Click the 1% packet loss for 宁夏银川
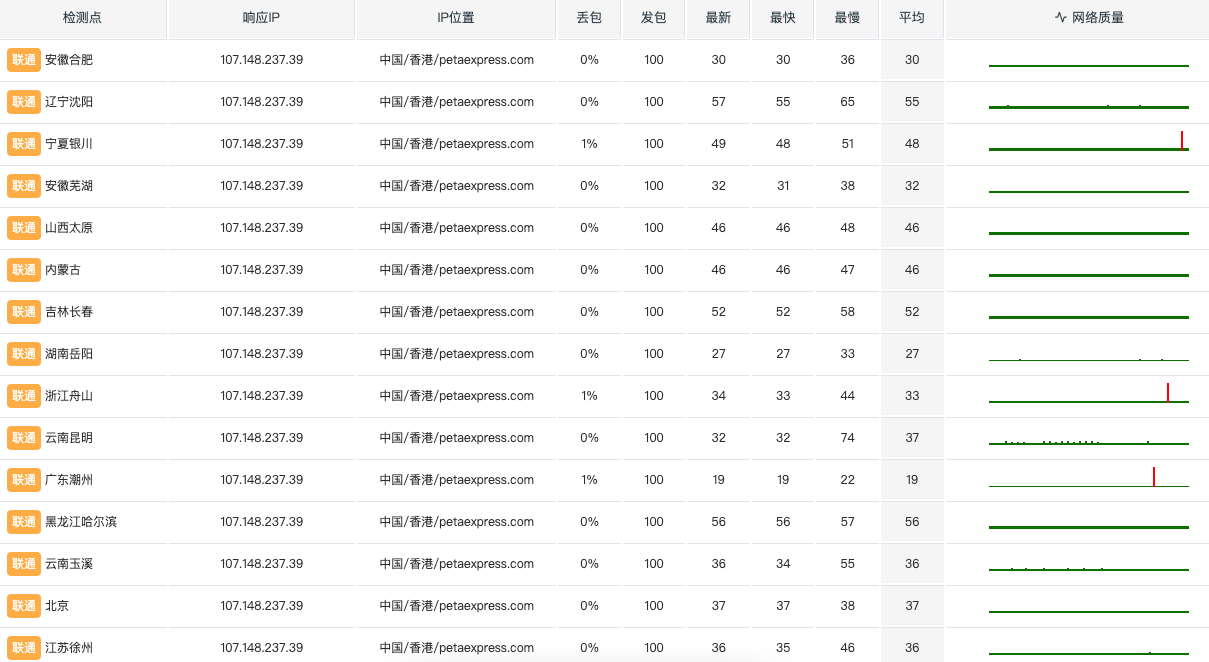1209x662 pixels. tap(589, 144)
